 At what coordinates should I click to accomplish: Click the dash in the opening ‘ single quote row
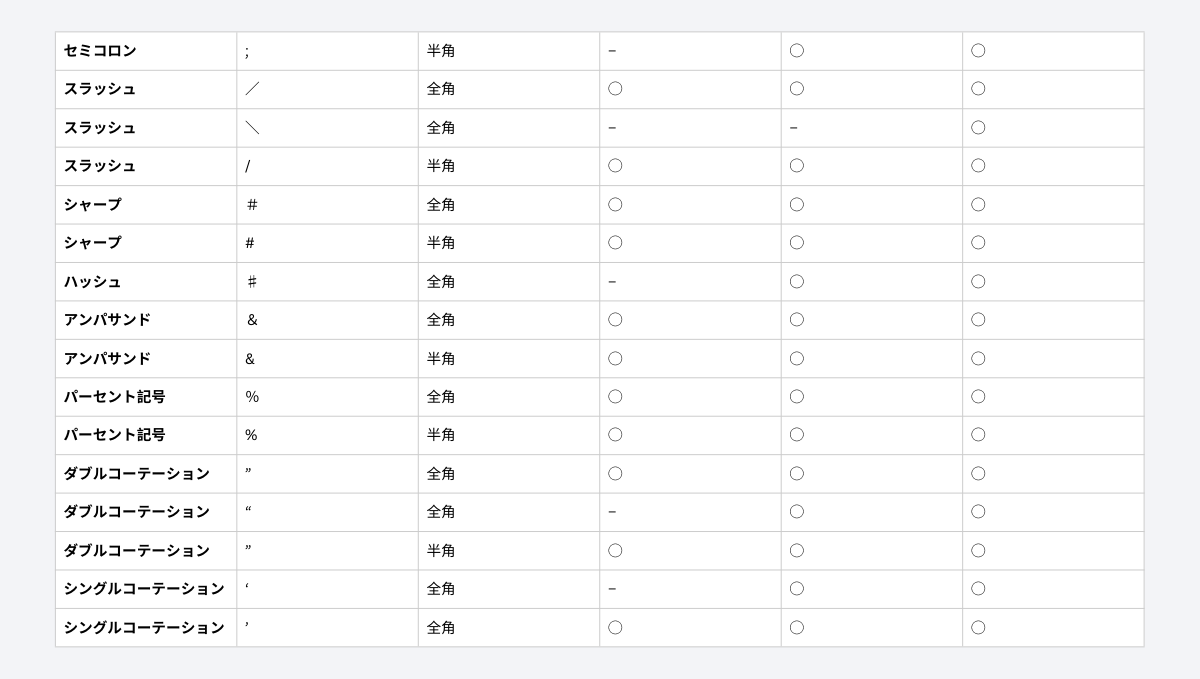coord(612,589)
